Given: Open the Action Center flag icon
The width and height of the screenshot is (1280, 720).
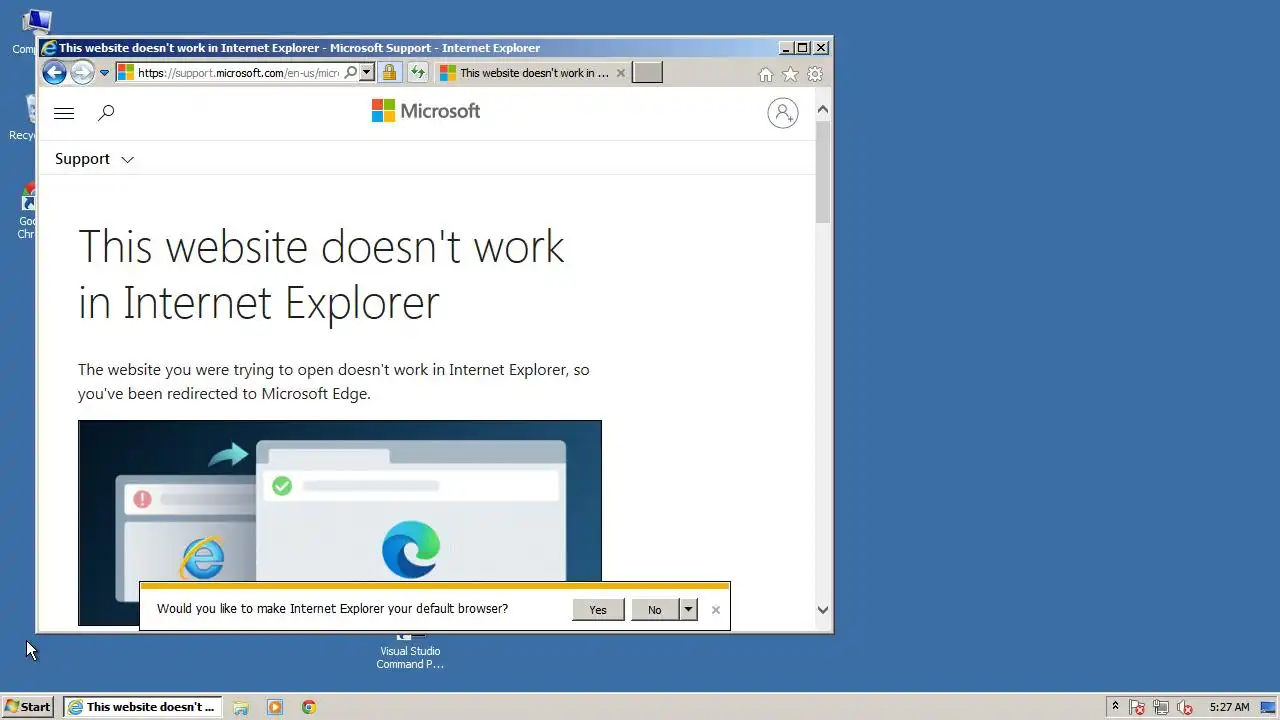Looking at the screenshot, I should 1137,708.
